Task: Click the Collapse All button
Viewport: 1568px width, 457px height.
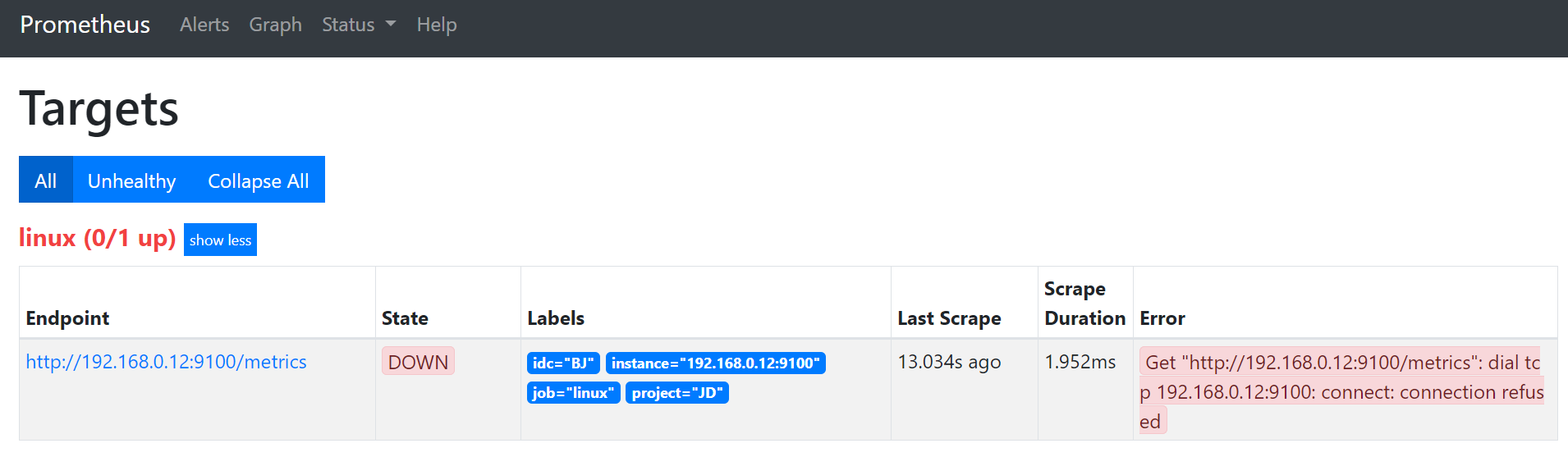Action: coord(259,180)
